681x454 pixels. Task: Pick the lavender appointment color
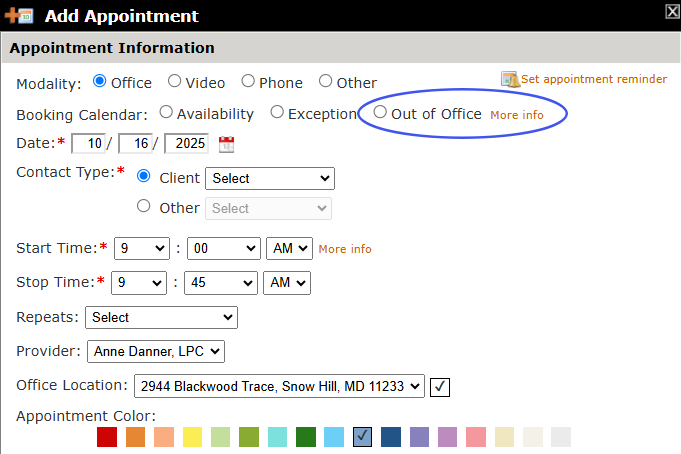coord(447,437)
